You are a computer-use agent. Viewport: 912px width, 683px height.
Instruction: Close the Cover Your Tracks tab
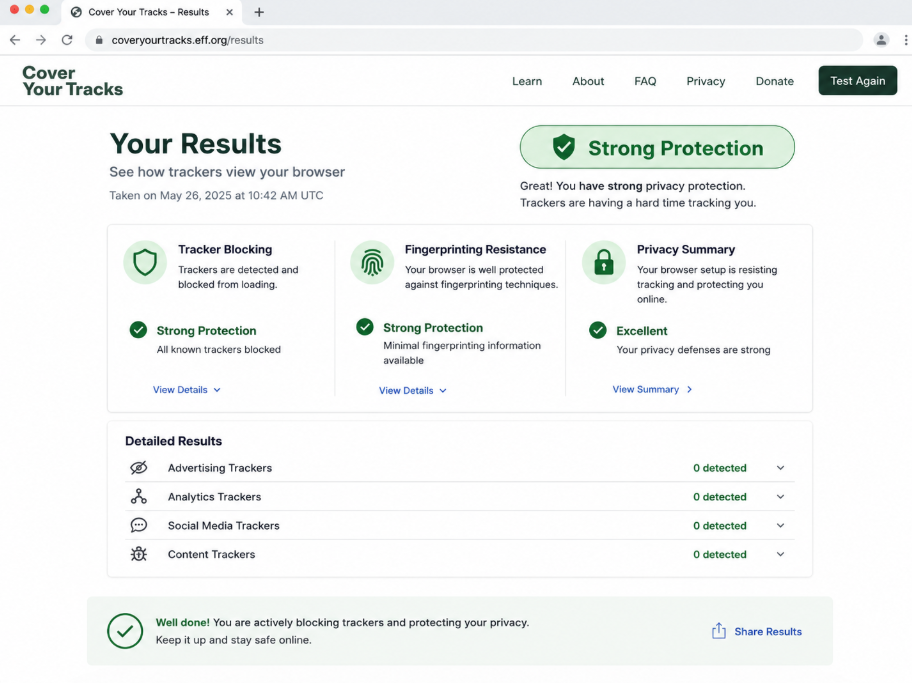pyautogui.click(x=230, y=12)
